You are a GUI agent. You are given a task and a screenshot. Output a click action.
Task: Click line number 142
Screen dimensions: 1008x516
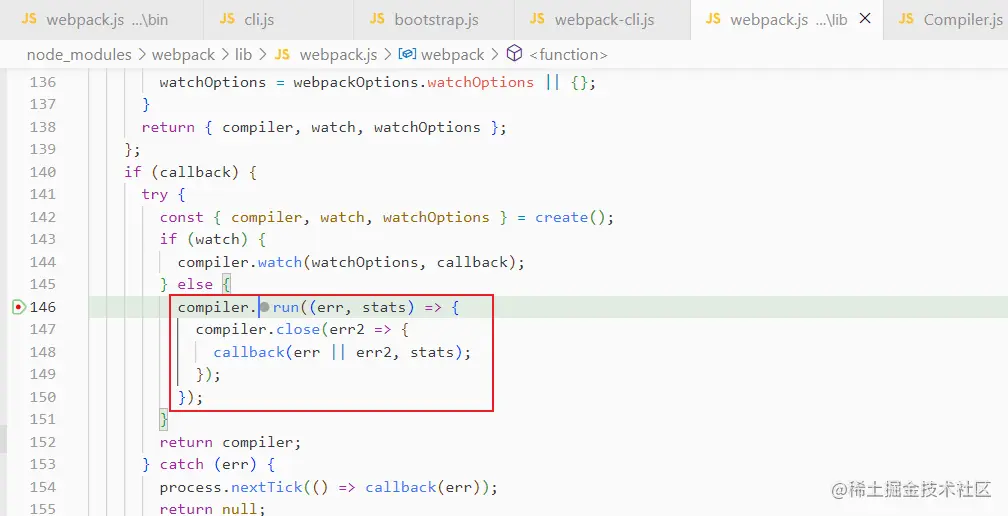click(x=43, y=217)
